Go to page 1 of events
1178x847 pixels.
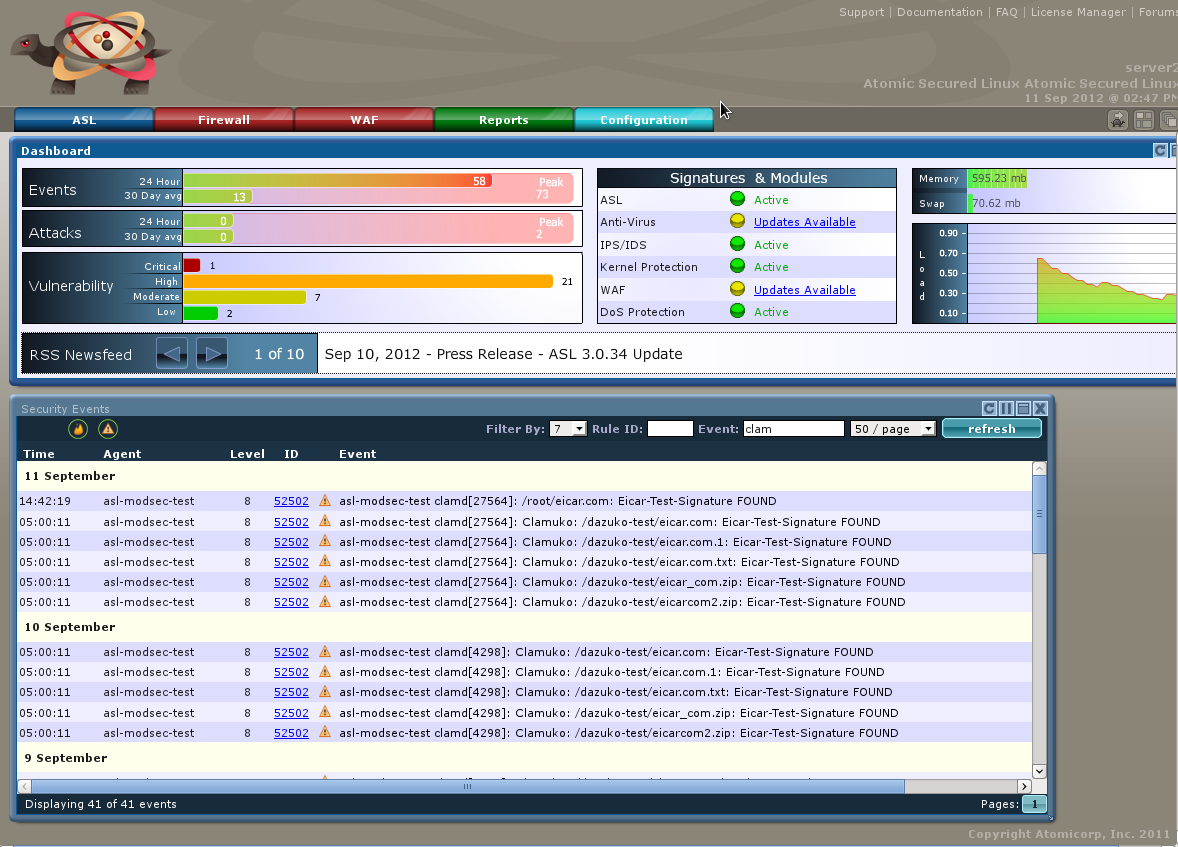pyautogui.click(x=1035, y=804)
